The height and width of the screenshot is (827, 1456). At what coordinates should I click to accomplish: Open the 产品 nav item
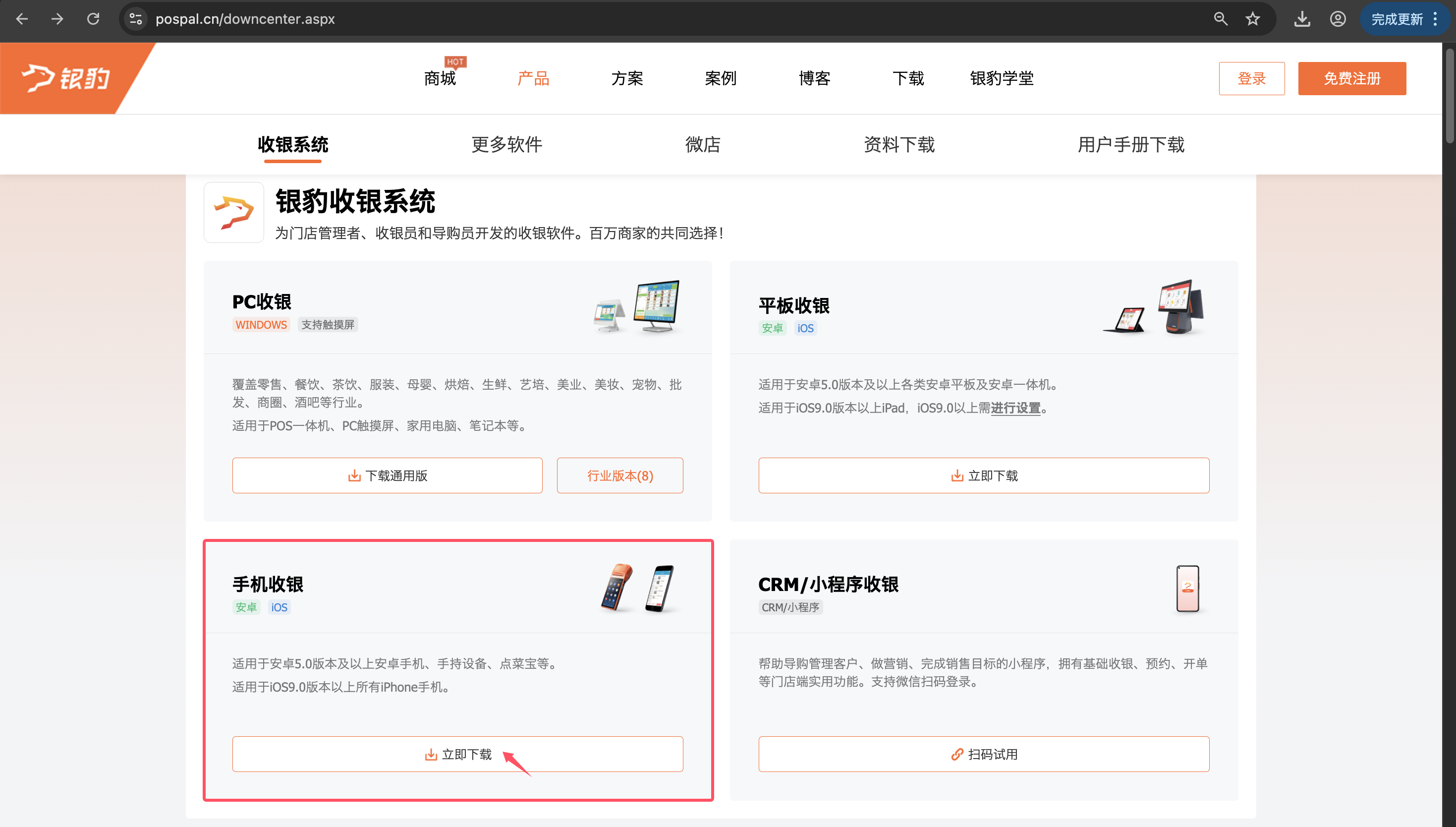(534, 78)
